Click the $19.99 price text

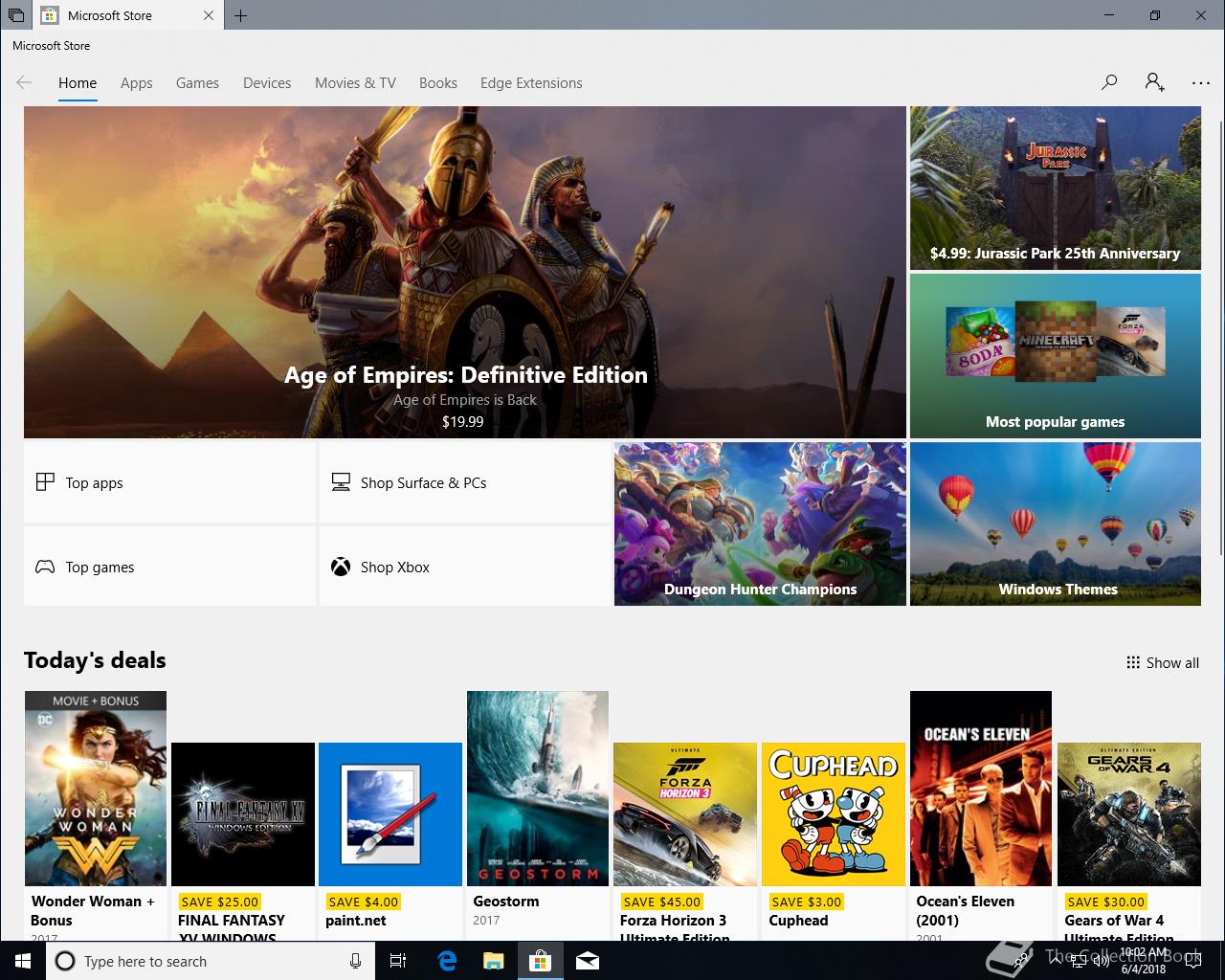[x=463, y=421]
